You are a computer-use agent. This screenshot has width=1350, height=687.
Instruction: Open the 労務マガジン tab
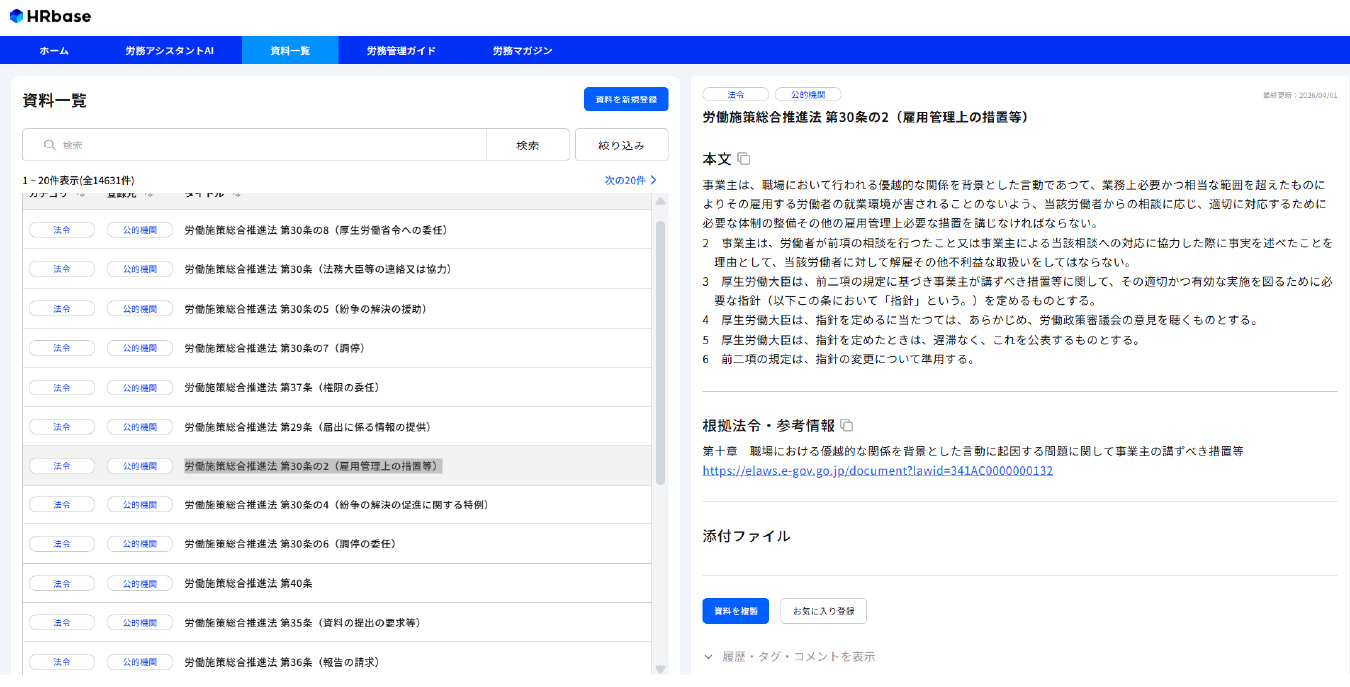[522, 50]
